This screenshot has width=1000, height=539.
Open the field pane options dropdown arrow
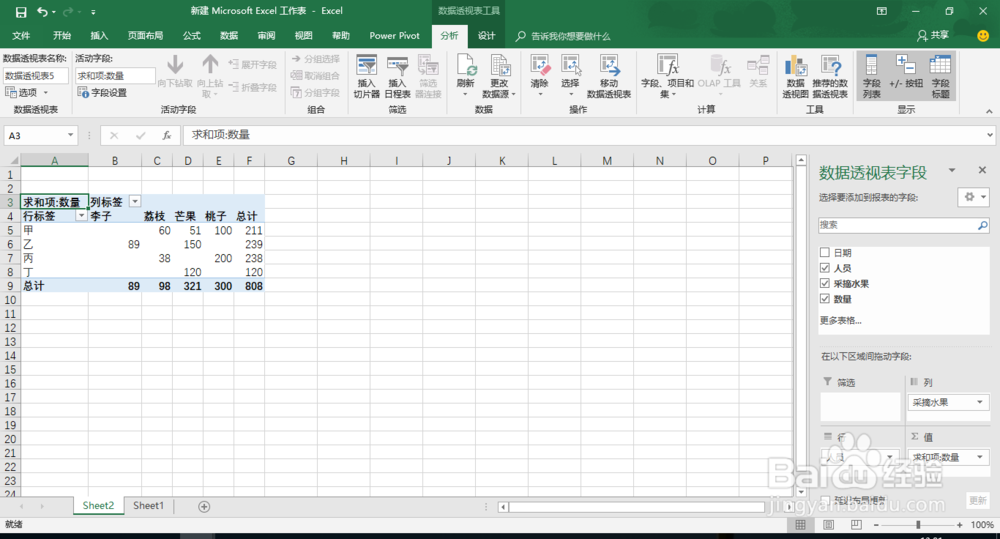(x=952, y=170)
